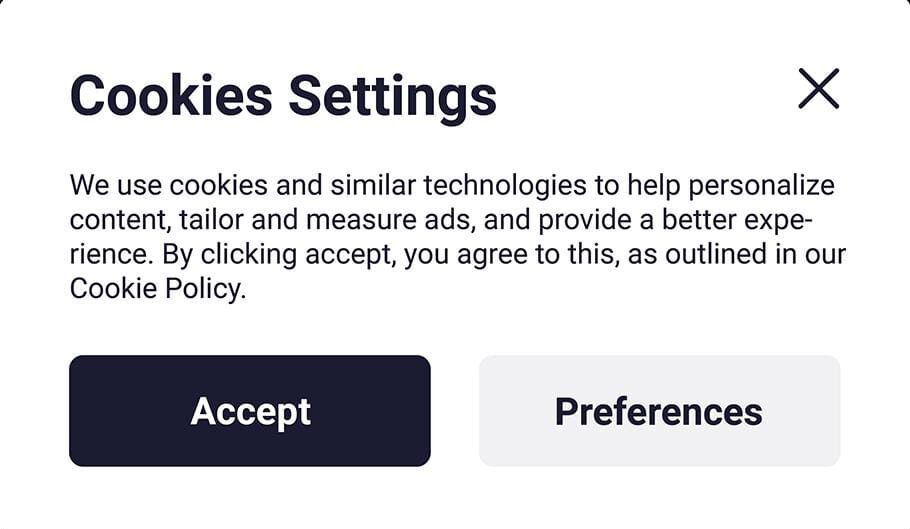
Task: Open the Cookie Policy text link
Action: [156, 290]
